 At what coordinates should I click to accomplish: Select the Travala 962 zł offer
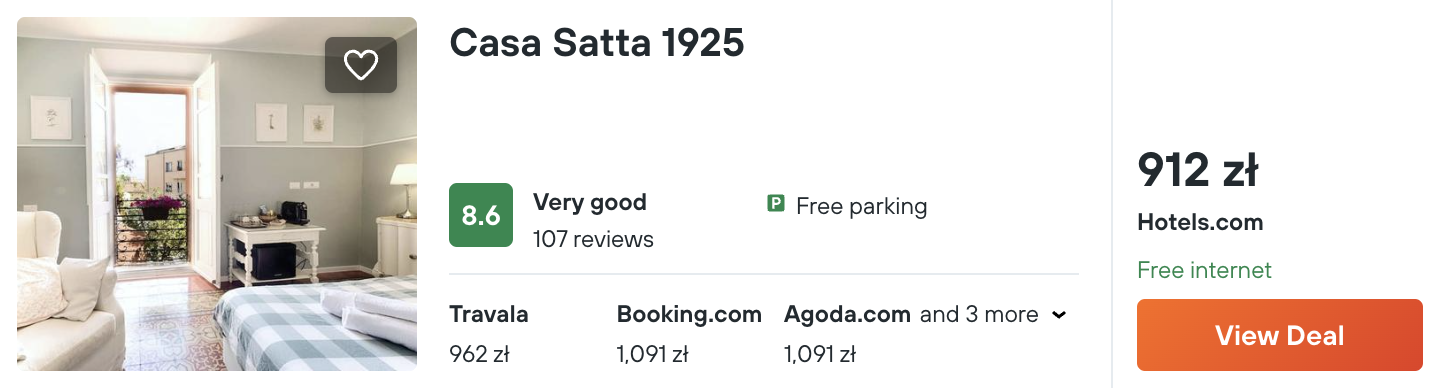(x=490, y=334)
